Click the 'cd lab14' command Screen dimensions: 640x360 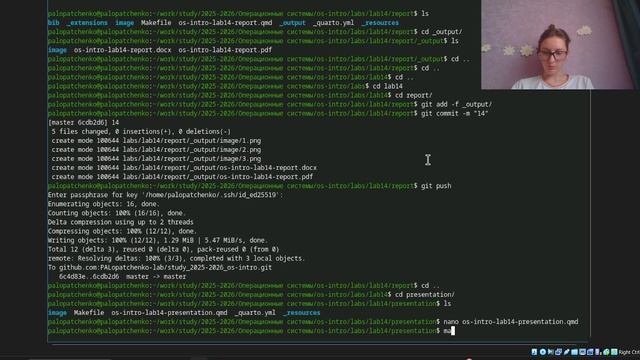coord(387,86)
